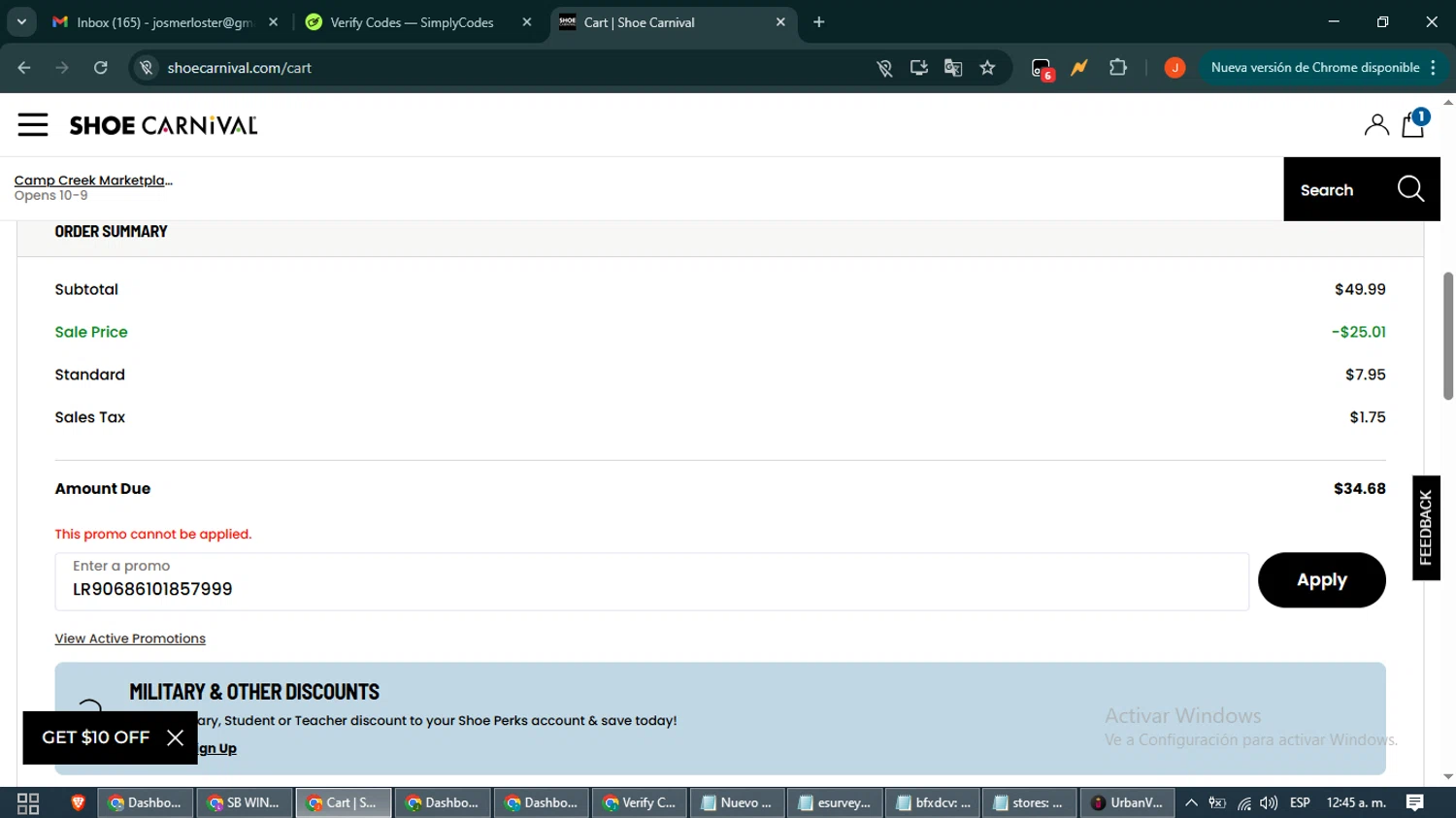Click the page vertical scrollbar thumb
This screenshot has height=818, width=1456.
pos(1448,336)
